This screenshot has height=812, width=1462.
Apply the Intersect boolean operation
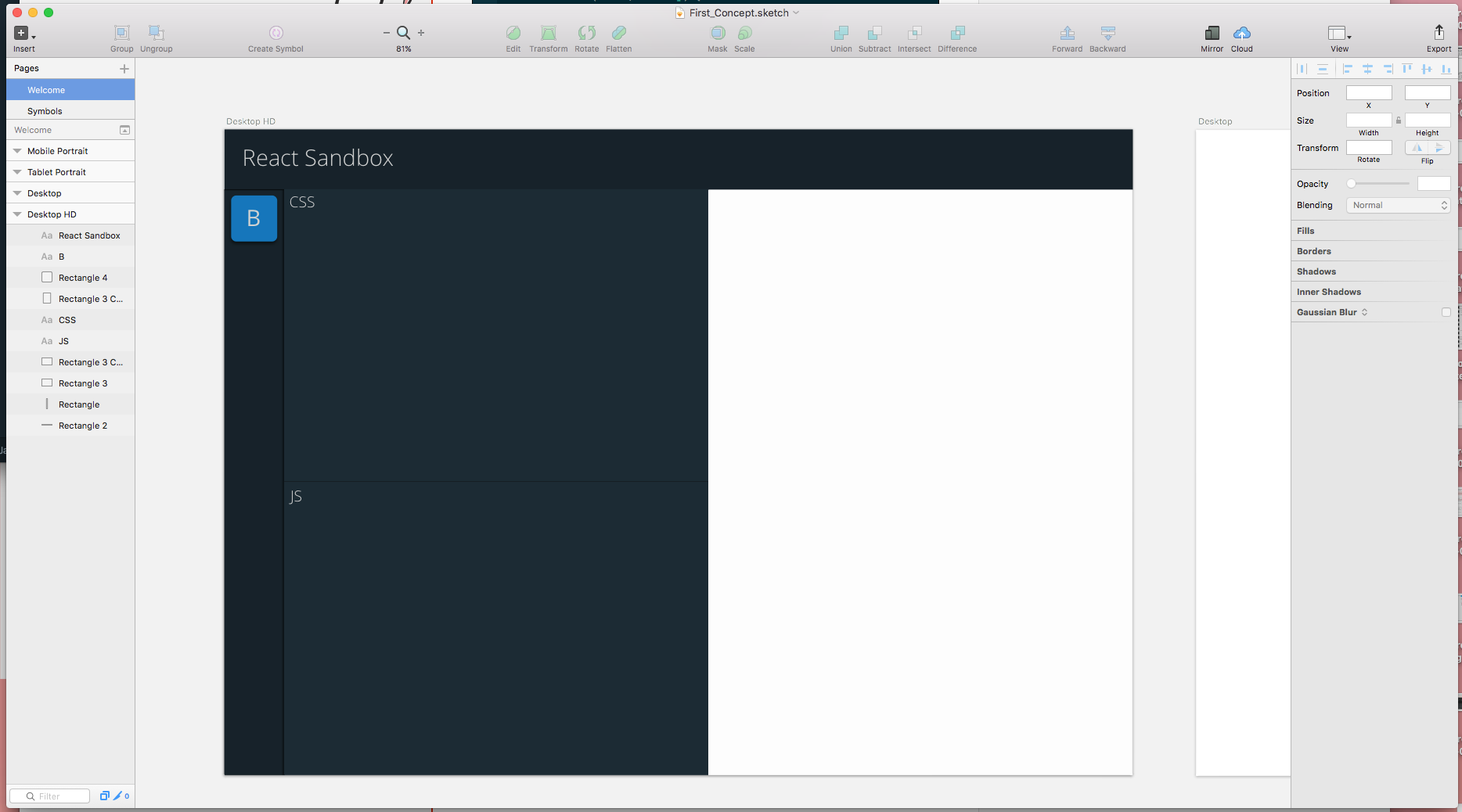click(914, 33)
